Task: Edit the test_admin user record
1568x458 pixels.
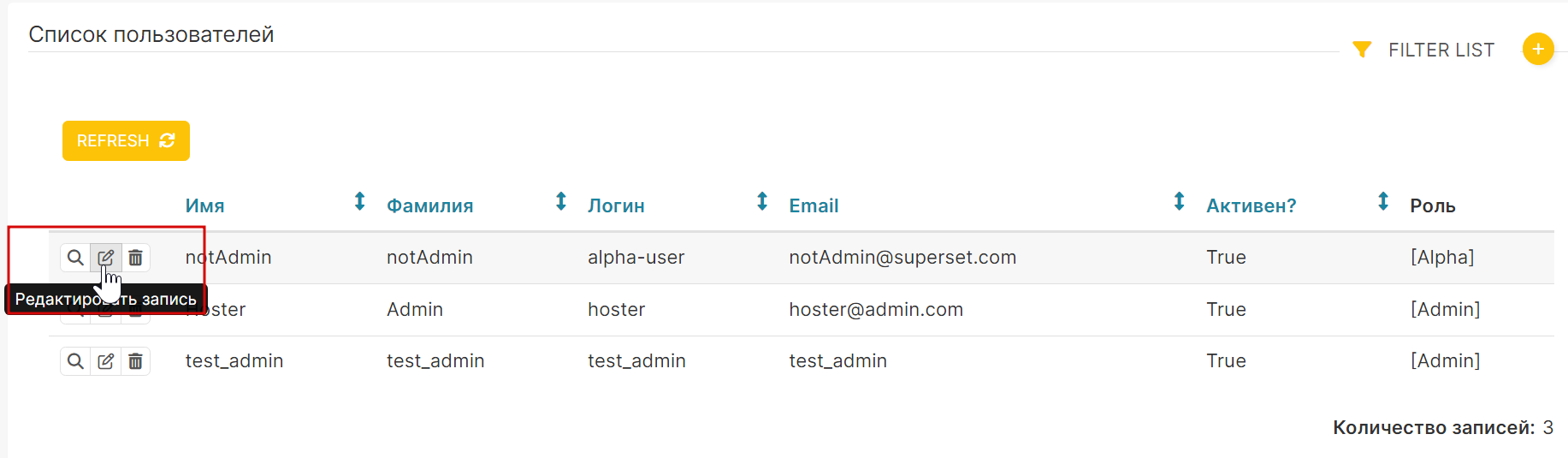Action: pyautogui.click(x=105, y=361)
